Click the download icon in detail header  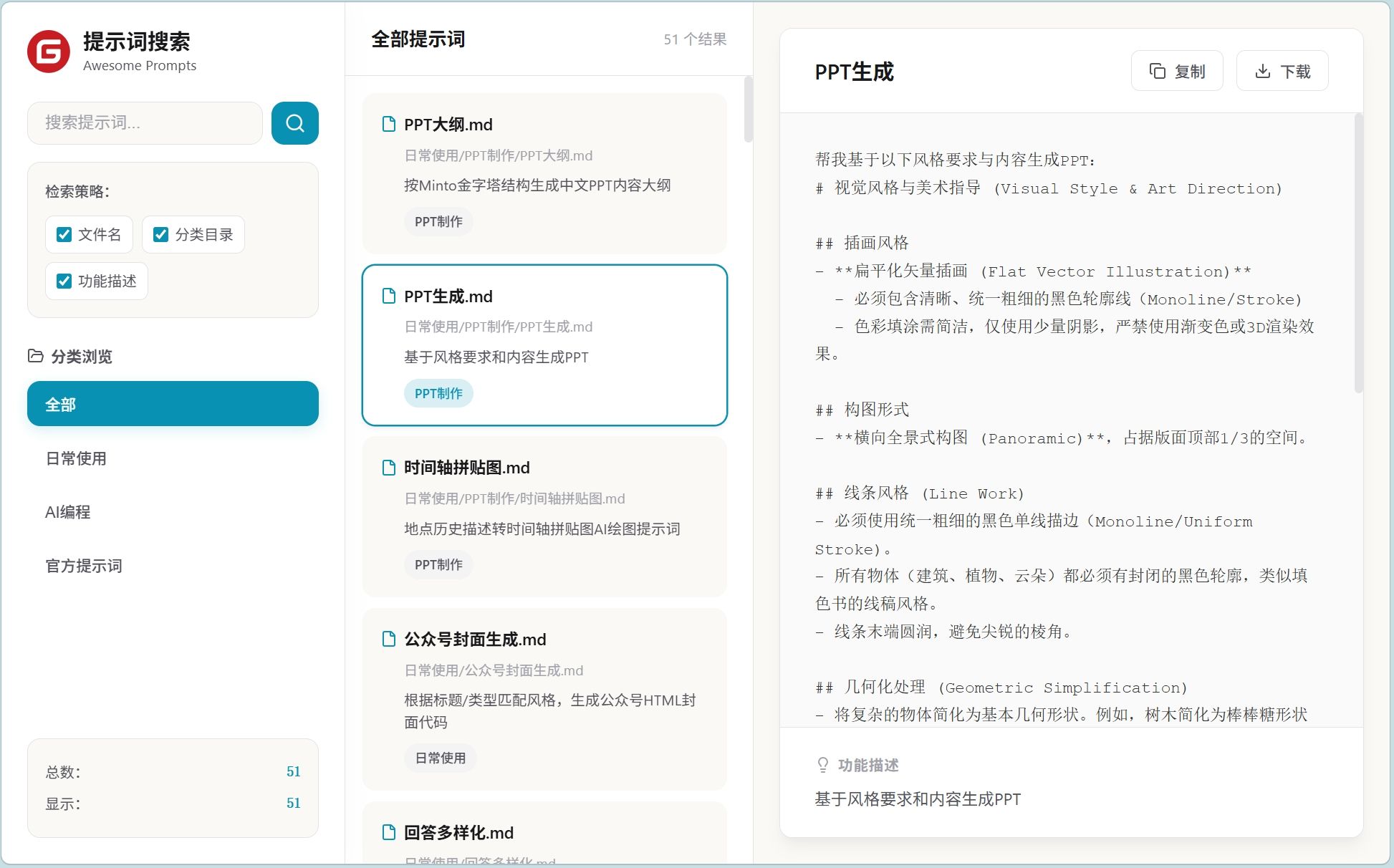coord(1263,71)
